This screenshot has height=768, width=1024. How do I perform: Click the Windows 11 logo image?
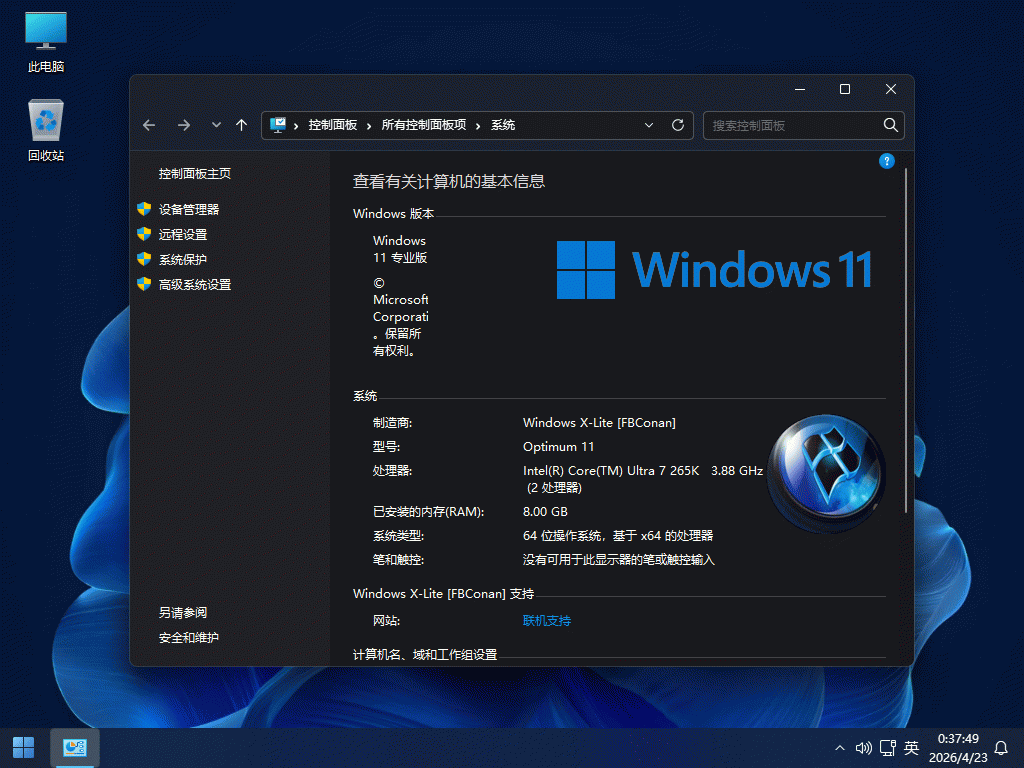tap(714, 270)
